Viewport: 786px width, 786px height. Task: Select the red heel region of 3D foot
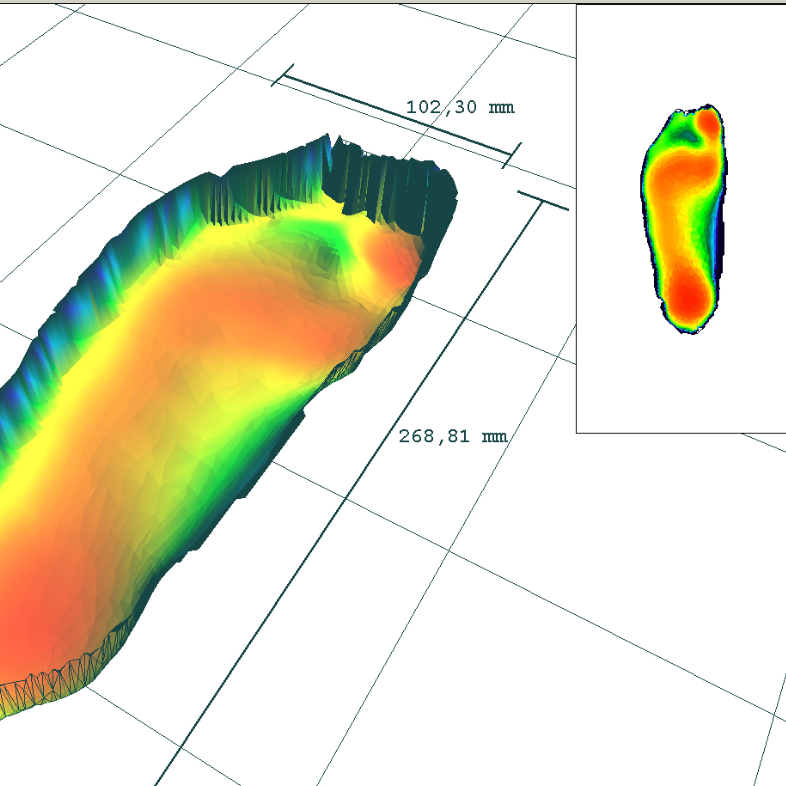pyautogui.click(x=30, y=627)
